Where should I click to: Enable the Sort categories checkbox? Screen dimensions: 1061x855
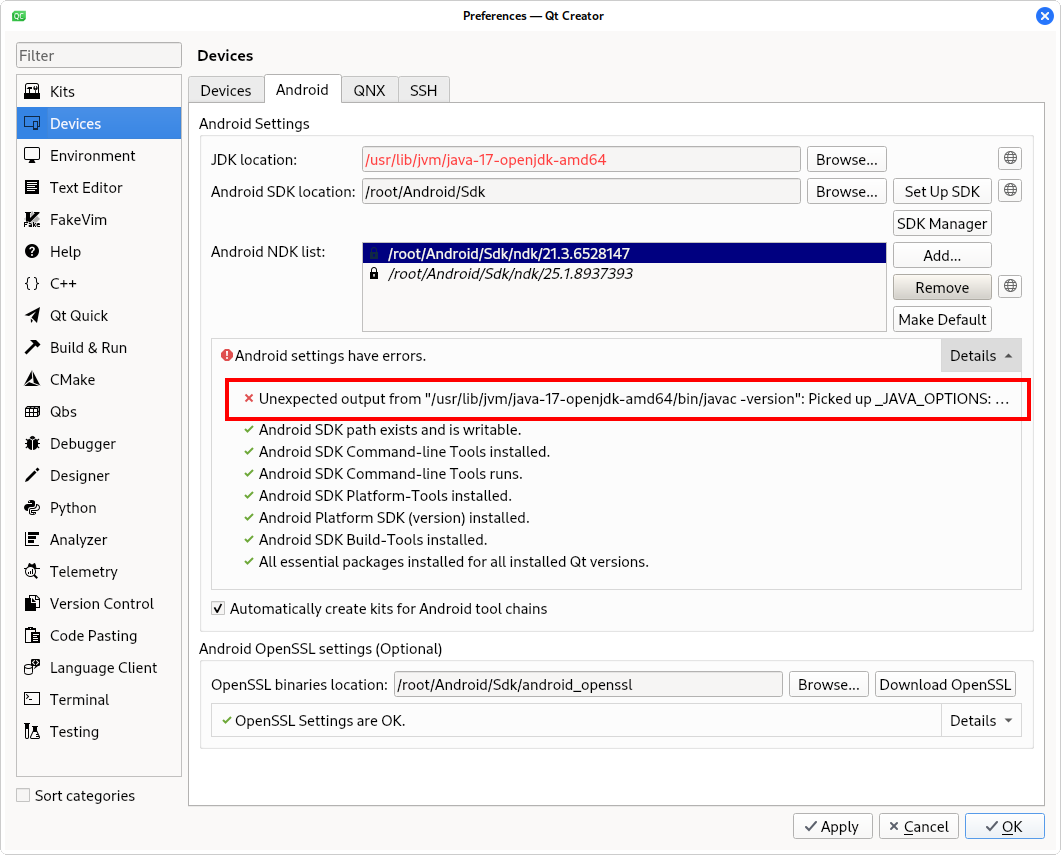click(x=23, y=796)
